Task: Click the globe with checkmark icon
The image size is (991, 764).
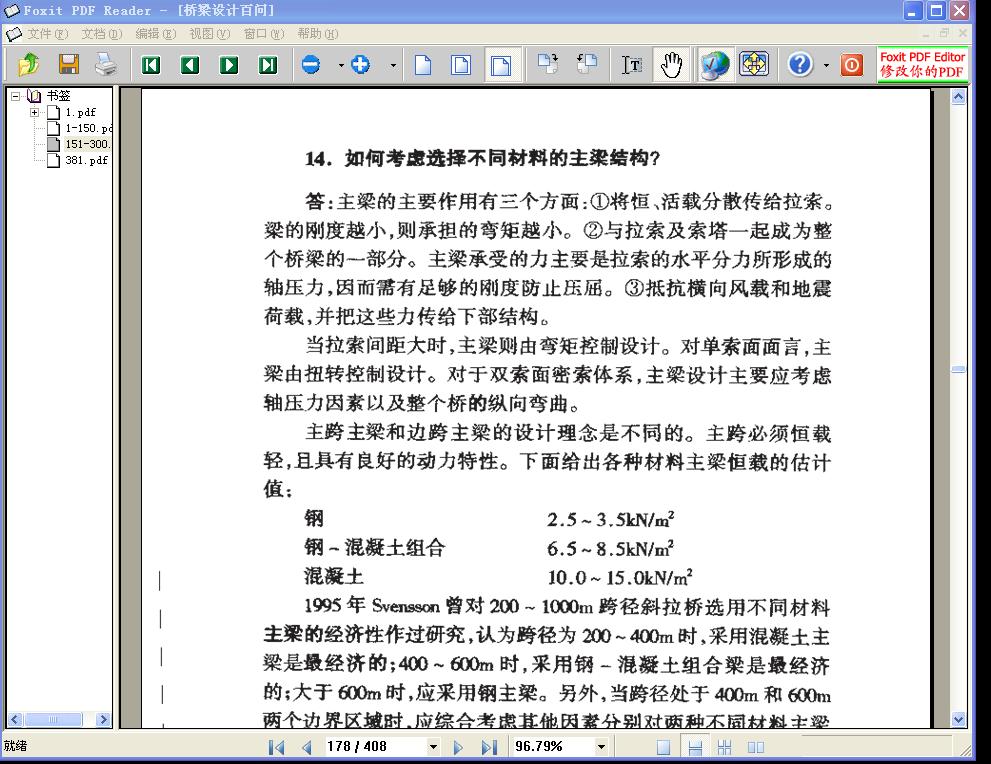Action: click(715, 64)
